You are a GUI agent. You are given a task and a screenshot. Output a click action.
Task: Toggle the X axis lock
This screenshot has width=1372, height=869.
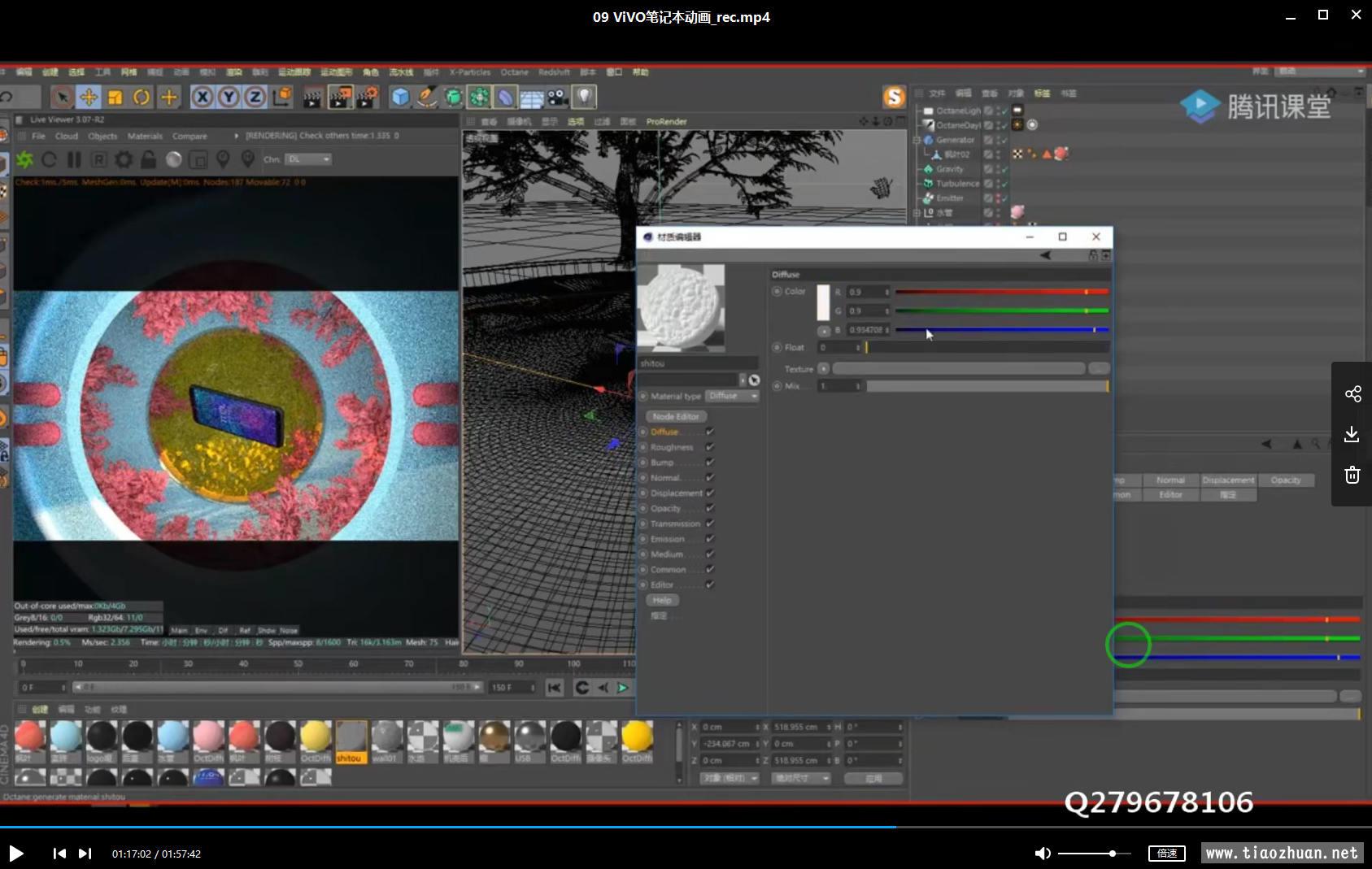click(x=203, y=98)
